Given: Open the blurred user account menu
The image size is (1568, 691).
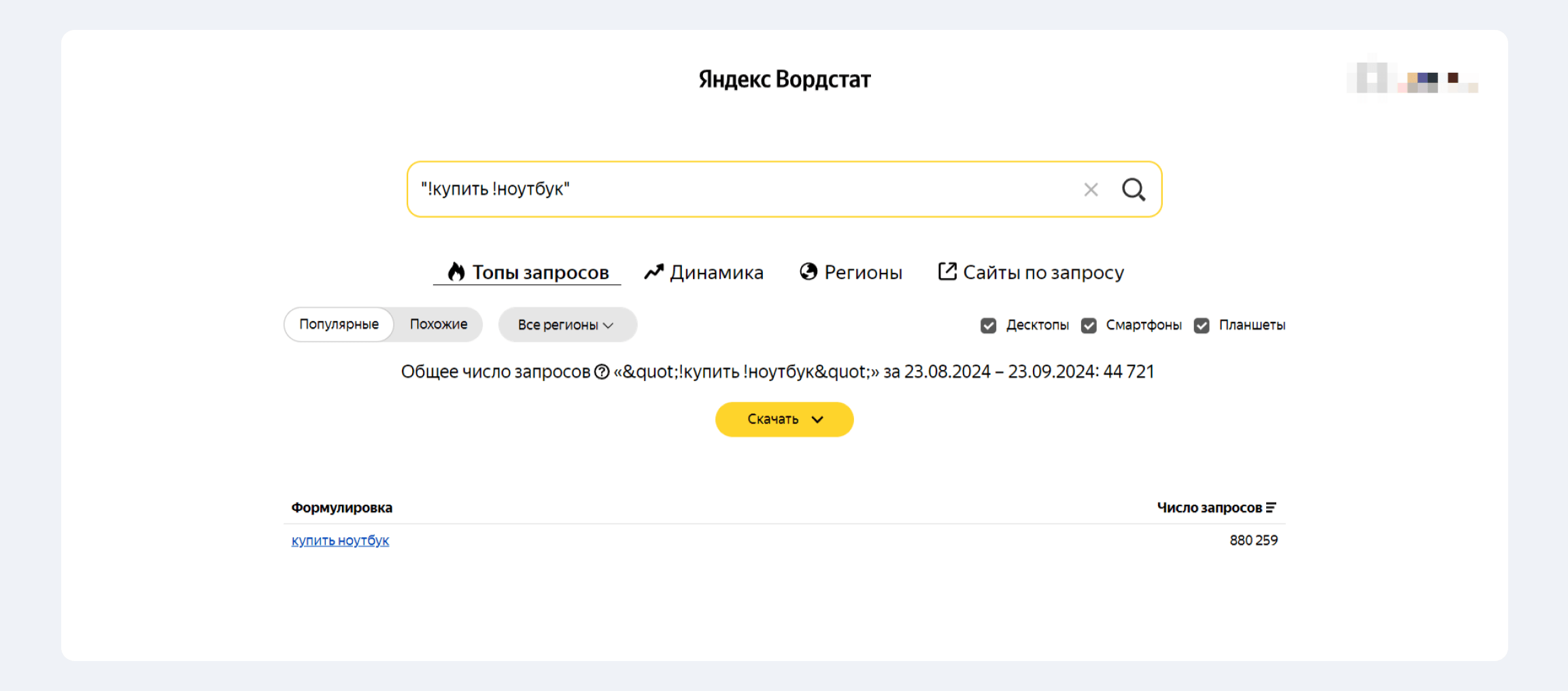Looking at the screenshot, I should point(1413,80).
